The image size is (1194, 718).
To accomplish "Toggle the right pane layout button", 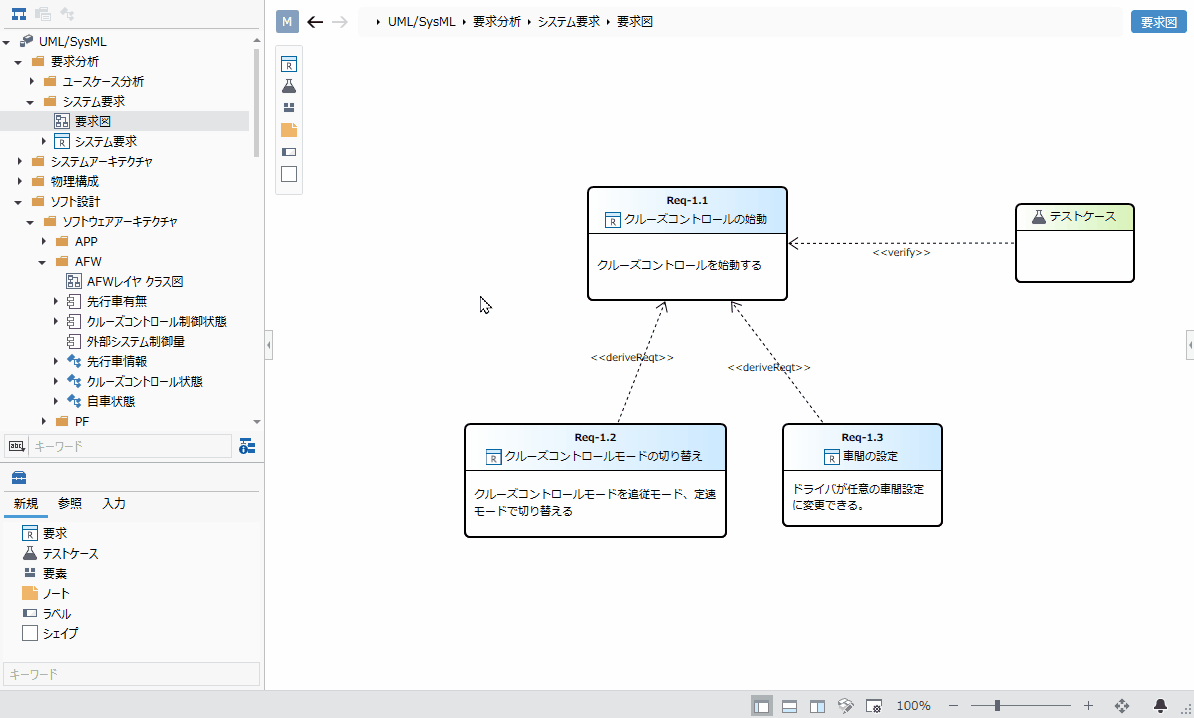I will [x=817, y=706].
